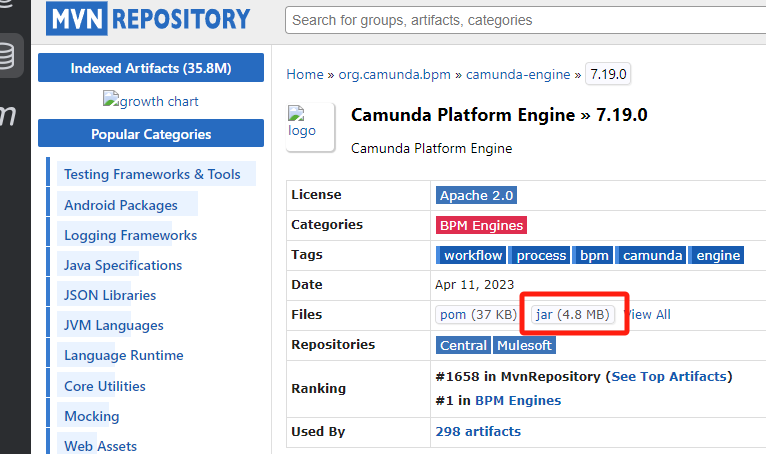Open the Mulesoft repository badge
Image resolution: width=766 pixels, height=454 pixels.
pos(523,345)
